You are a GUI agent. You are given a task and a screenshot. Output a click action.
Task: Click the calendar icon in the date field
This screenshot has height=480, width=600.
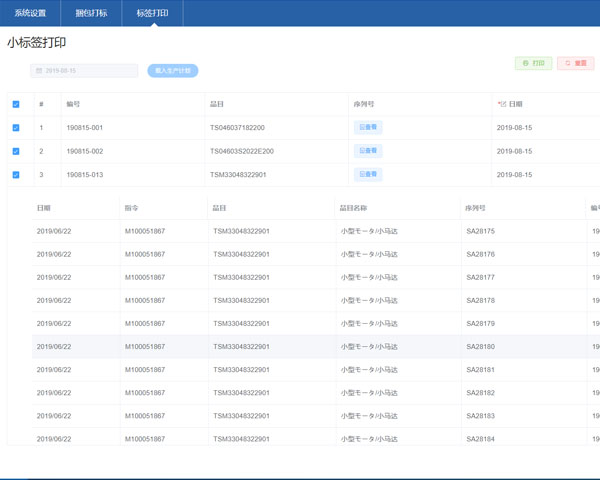click(38, 71)
